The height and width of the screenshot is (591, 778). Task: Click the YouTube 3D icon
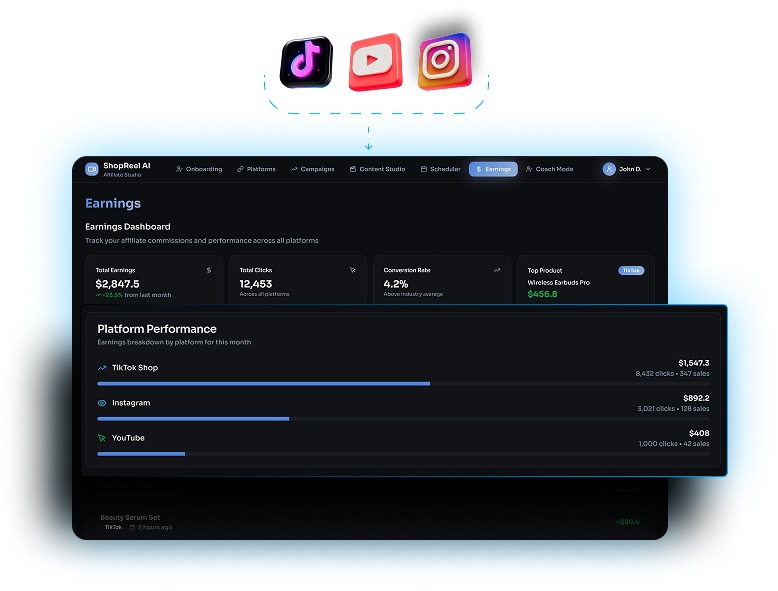[374, 62]
